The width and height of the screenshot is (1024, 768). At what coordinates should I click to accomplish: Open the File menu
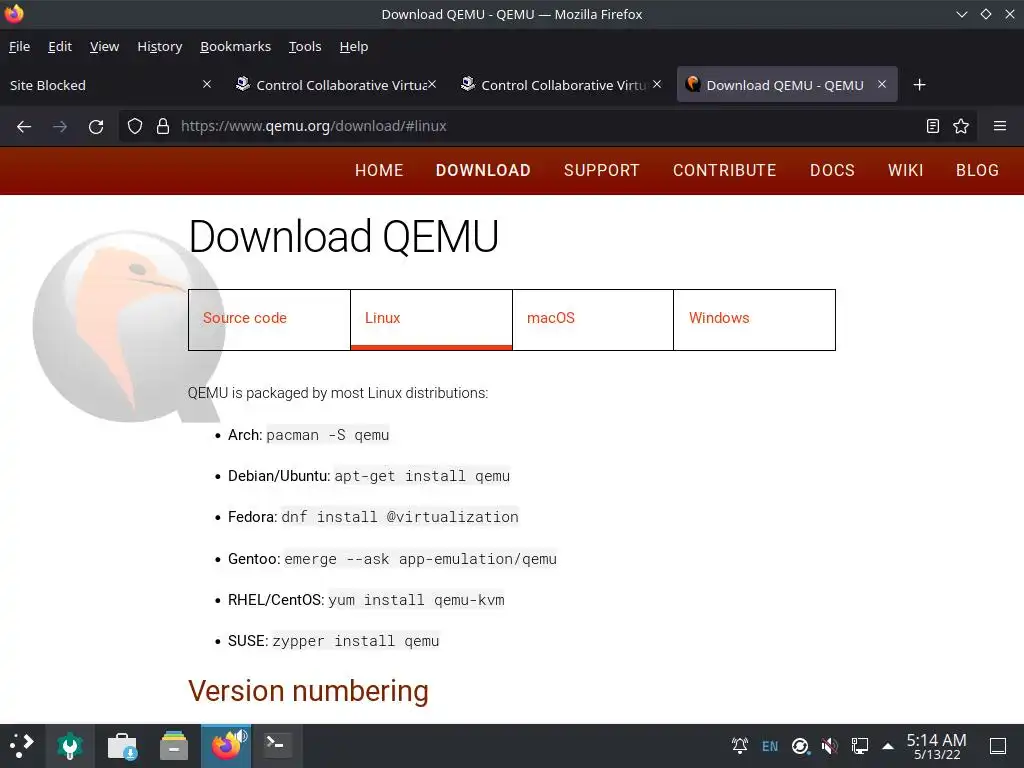(20, 46)
